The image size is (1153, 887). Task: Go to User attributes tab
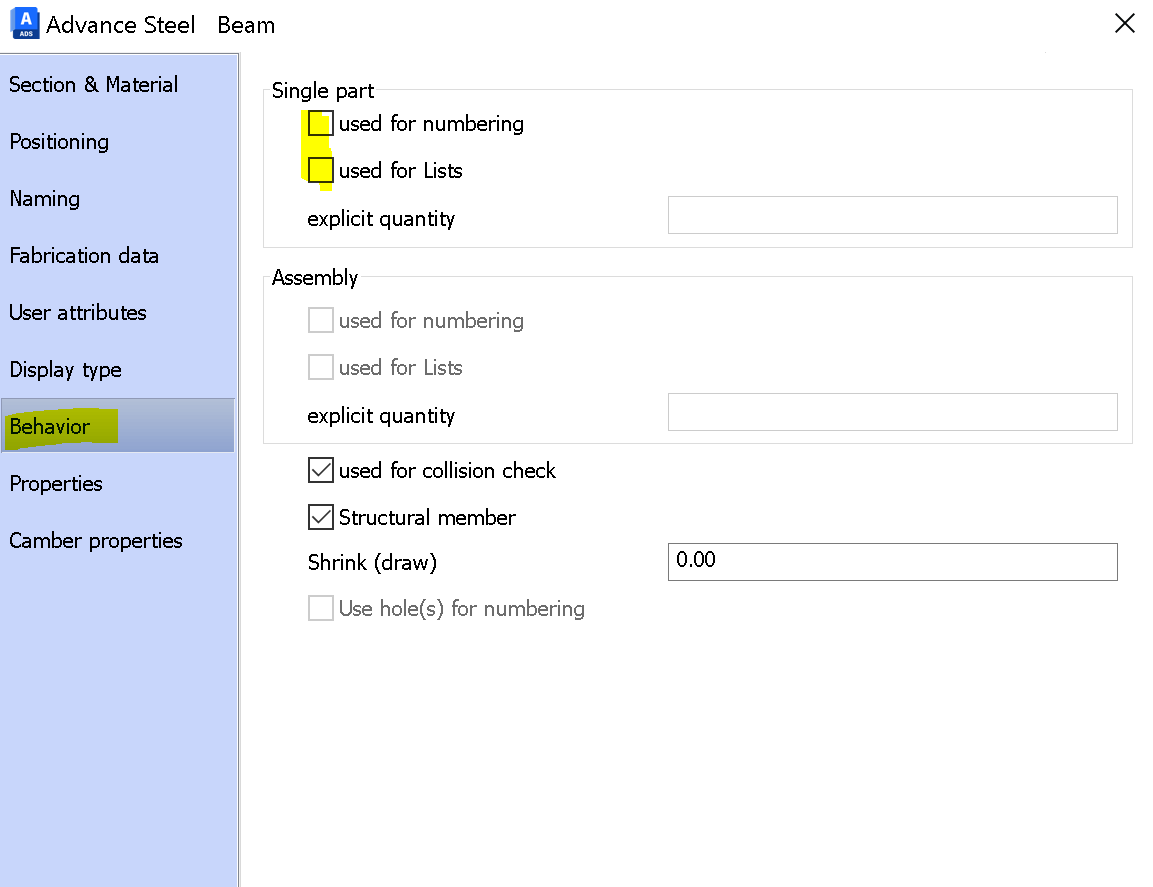(78, 313)
